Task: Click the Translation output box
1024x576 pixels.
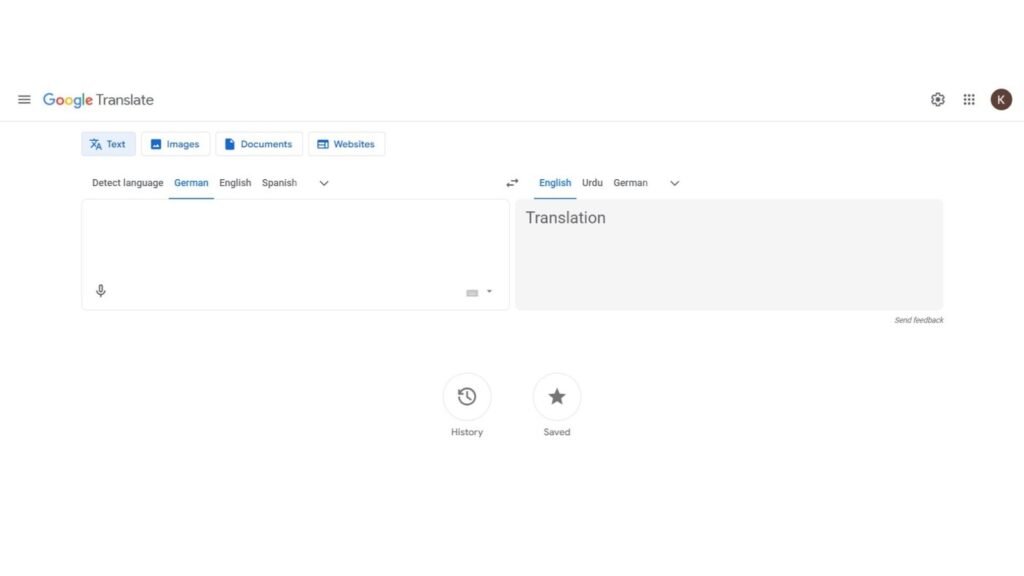Action: 729,255
